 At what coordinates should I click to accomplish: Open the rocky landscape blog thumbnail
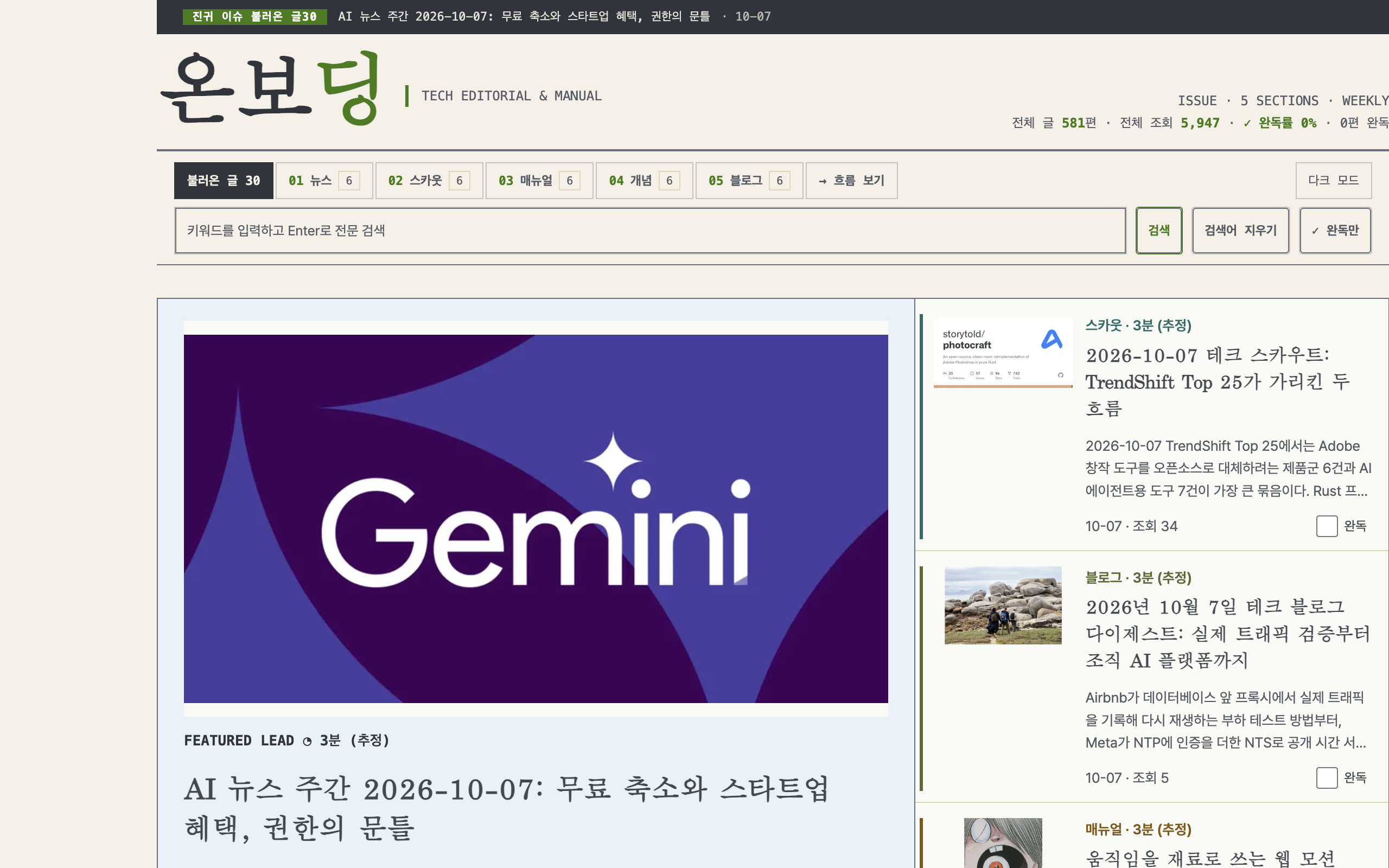click(x=1003, y=605)
